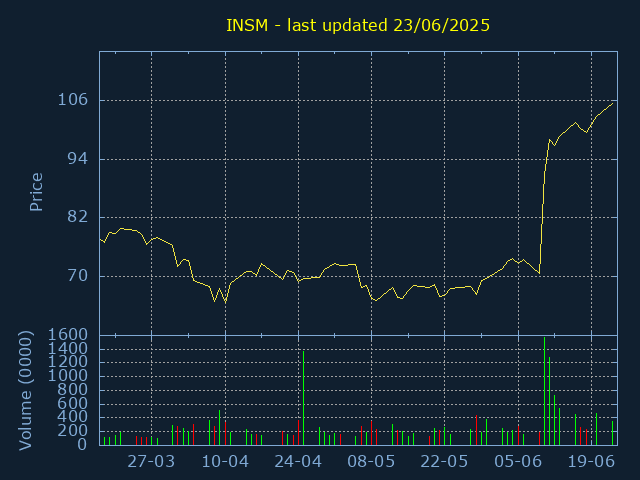
Task: Click the 70 price axis label
Action: pos(78,276)
